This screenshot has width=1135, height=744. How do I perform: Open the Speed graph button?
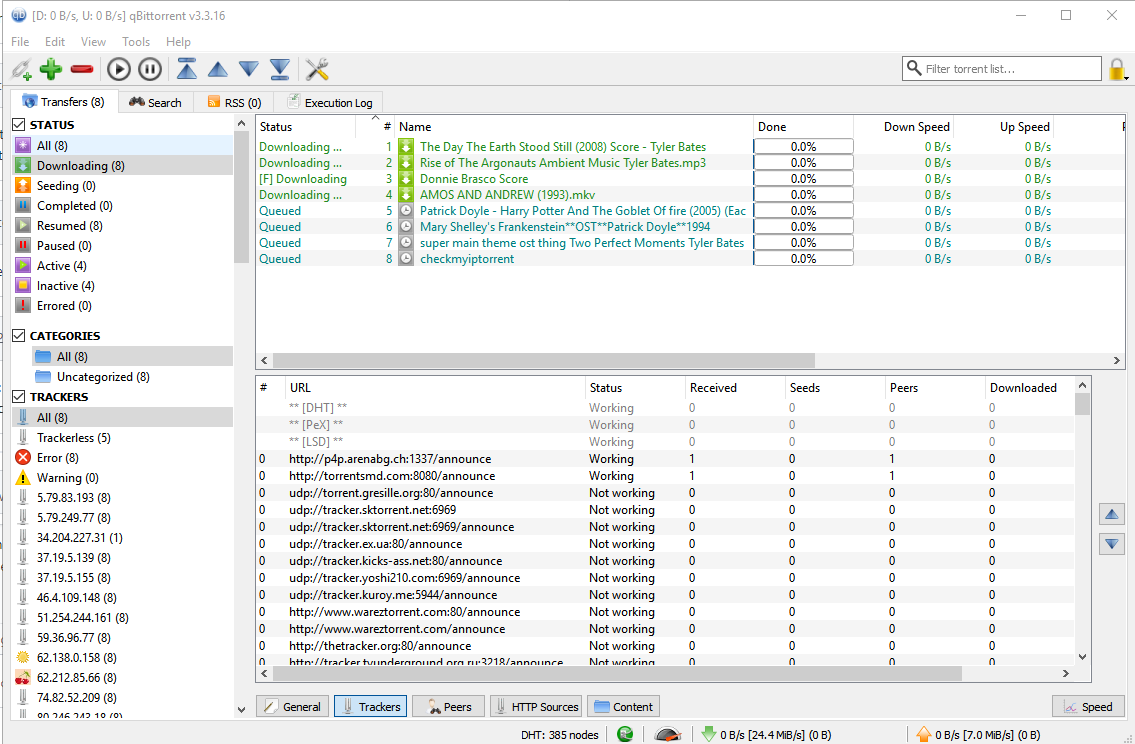tap(1088, 707)
